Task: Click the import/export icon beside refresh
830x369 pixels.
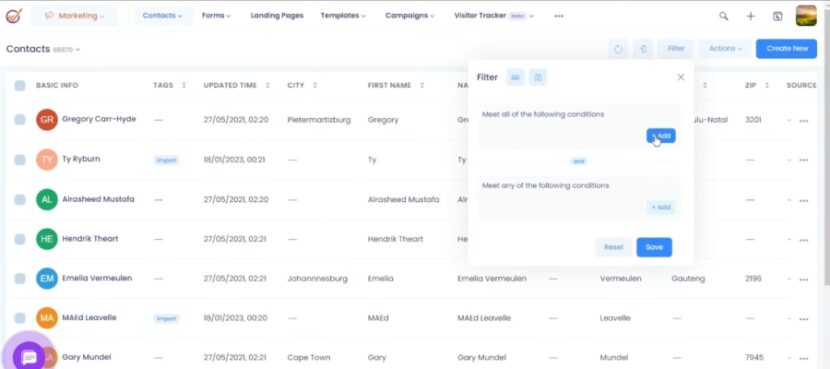Action: coord(644,49)
